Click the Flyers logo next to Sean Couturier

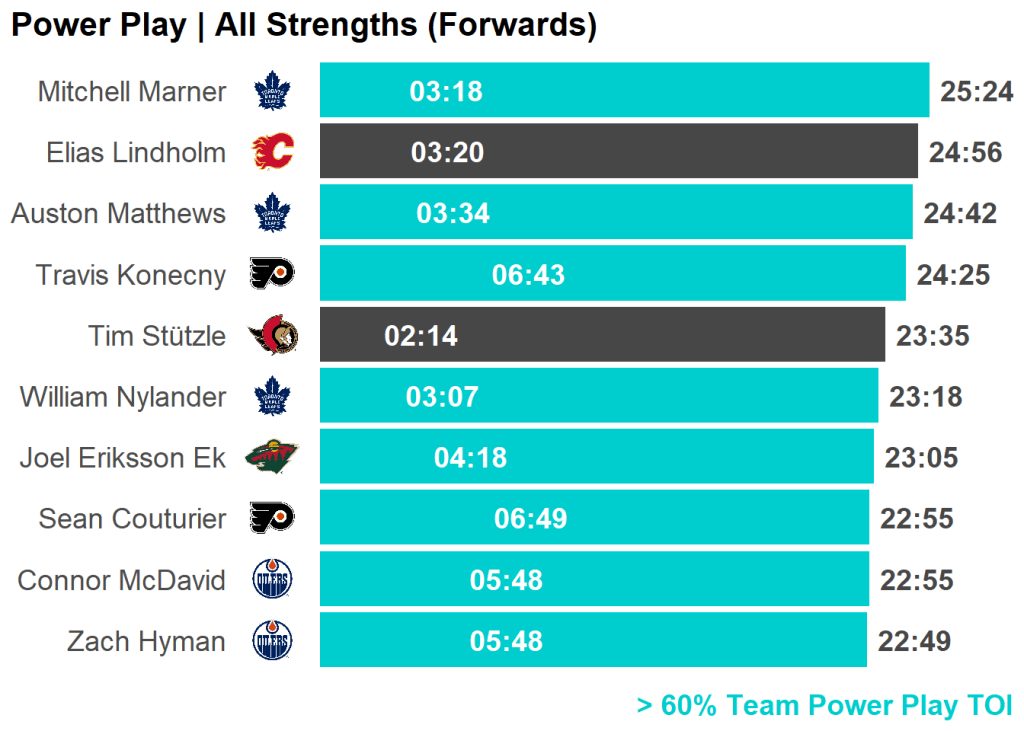pos(272,519)
